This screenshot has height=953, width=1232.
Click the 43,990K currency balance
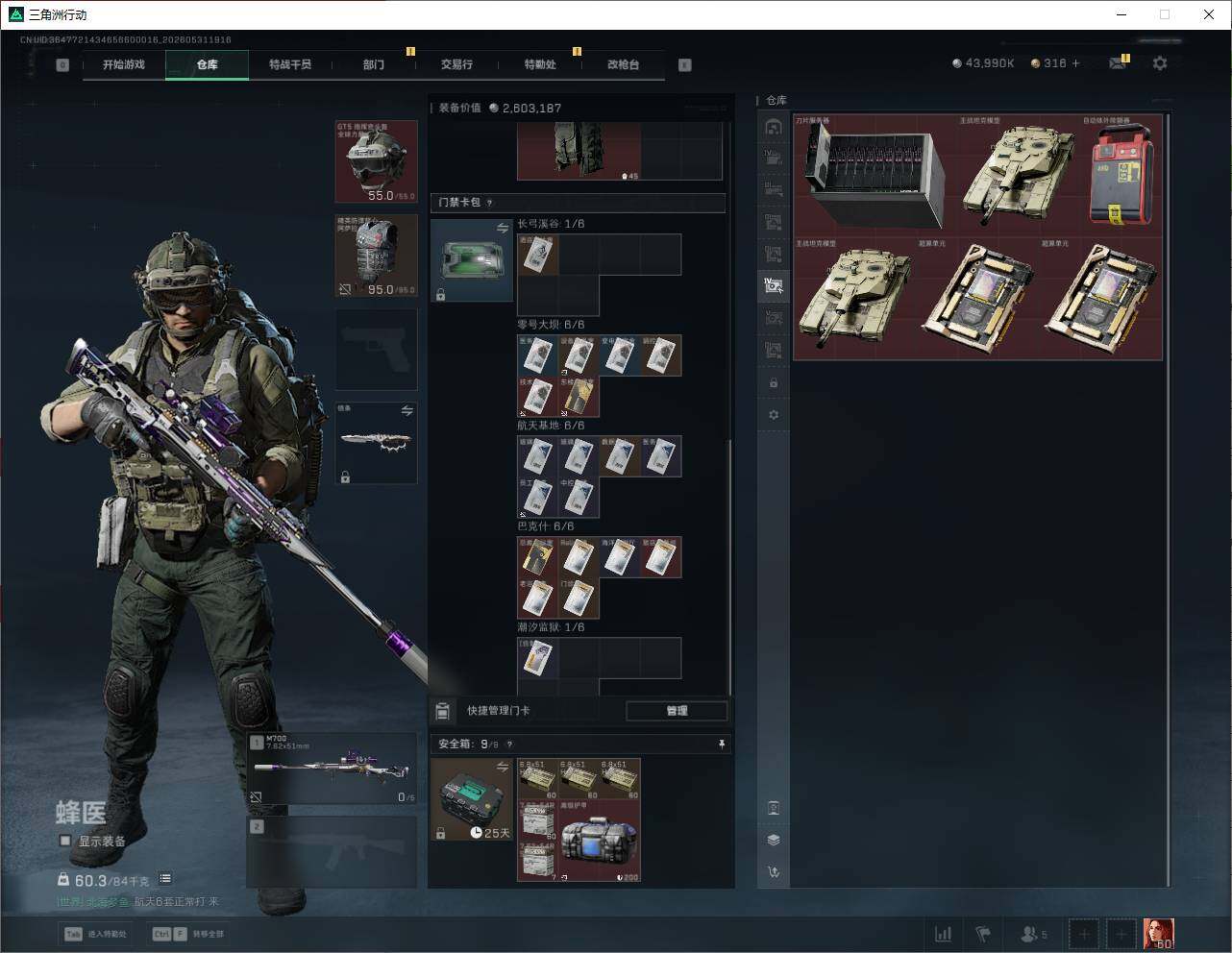click(983, 63)
